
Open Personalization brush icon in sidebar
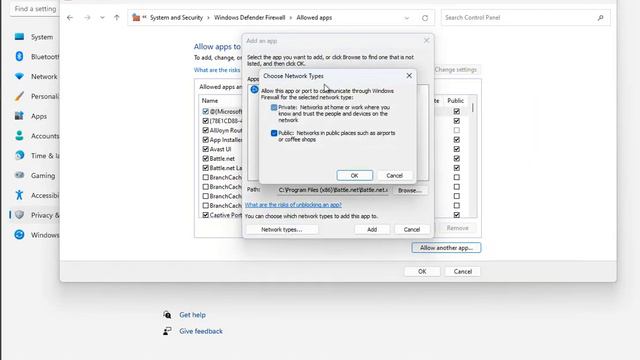pos(19,96)
